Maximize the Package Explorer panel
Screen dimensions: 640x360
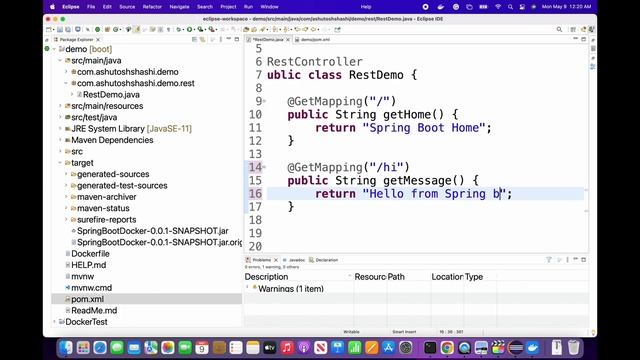(237, 39)
